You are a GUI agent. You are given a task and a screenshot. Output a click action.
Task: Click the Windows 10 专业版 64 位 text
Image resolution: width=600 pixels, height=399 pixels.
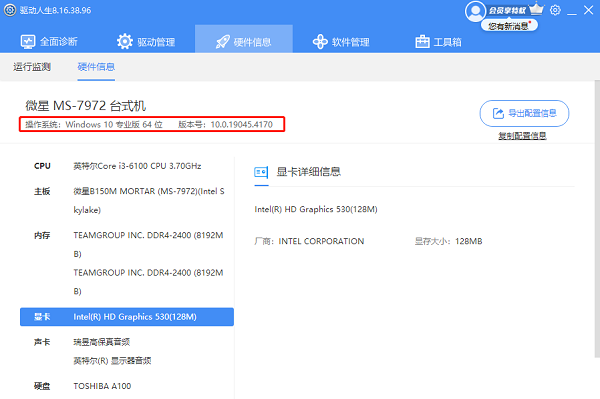(114, 124)
